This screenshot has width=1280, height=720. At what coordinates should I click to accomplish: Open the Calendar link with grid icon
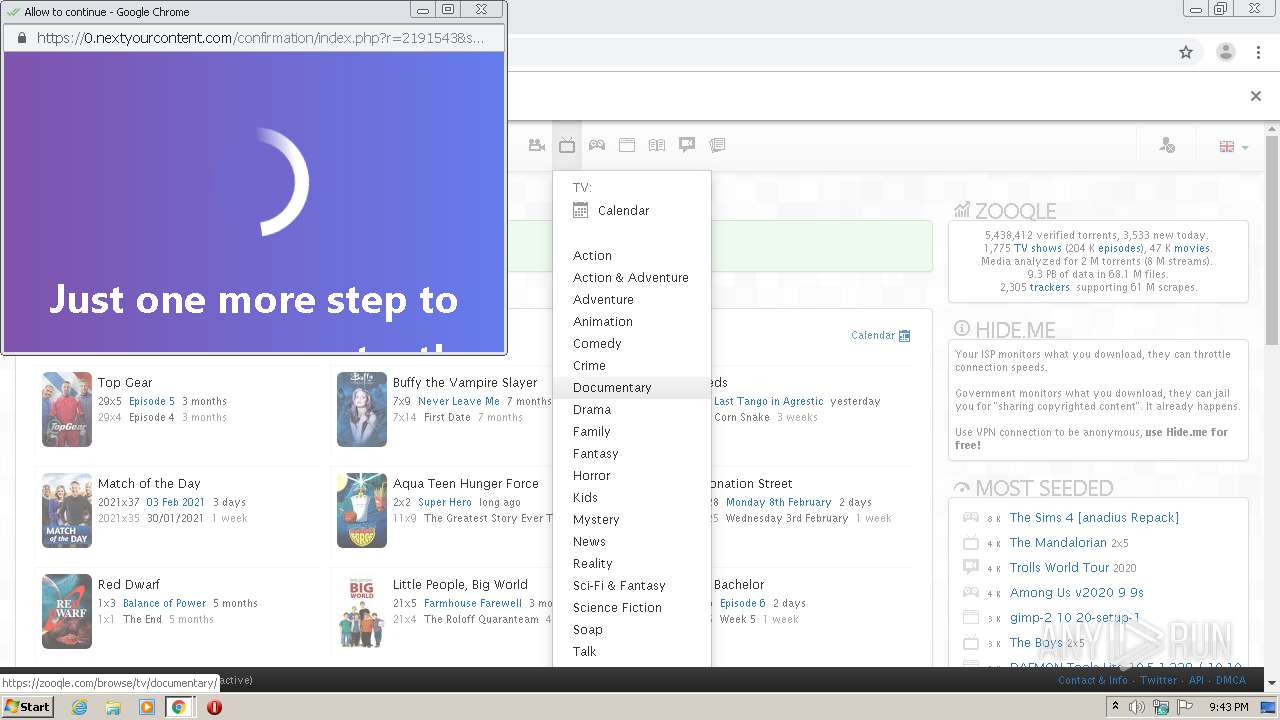[x=881, y=336]
